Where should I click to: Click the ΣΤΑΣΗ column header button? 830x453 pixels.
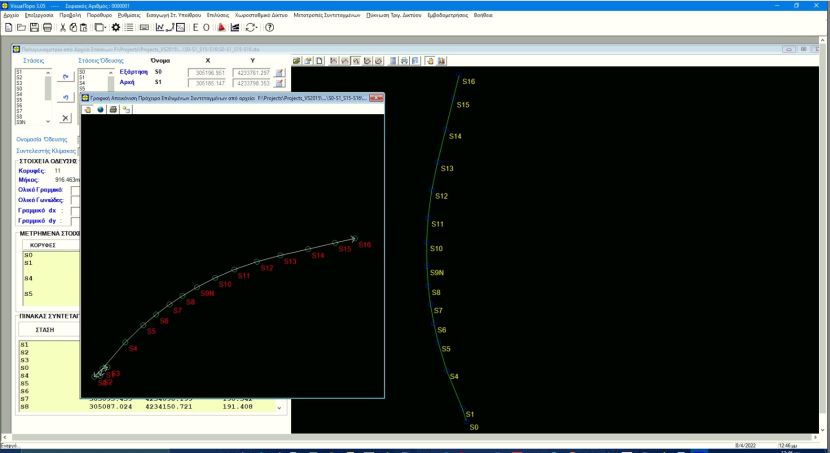[45, 328]
